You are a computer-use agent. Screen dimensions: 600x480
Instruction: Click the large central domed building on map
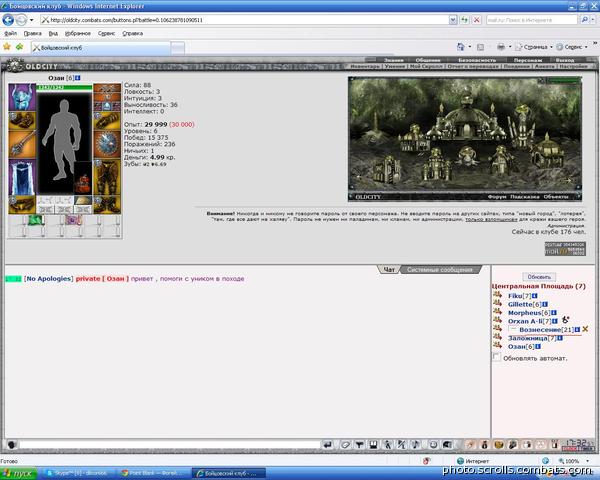[x=465, y=119]
